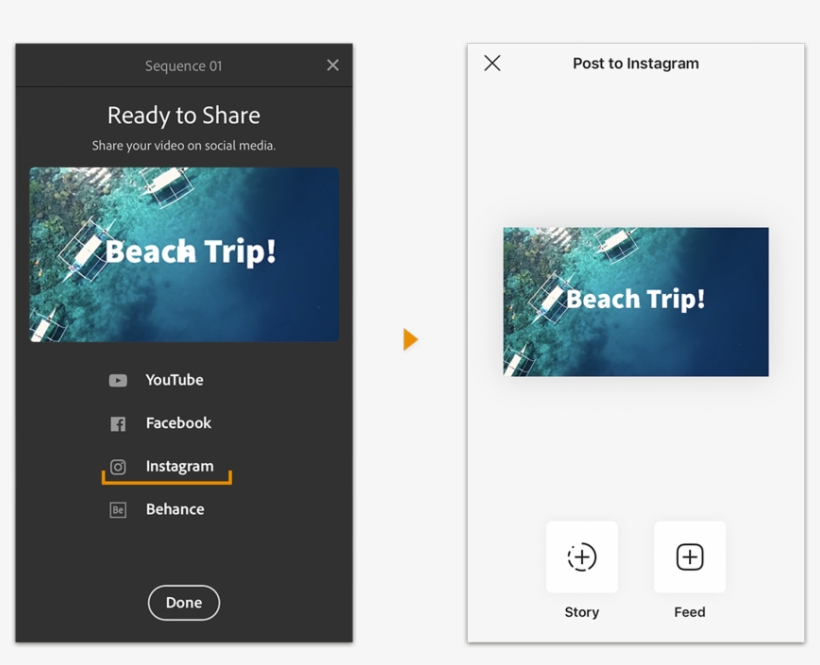The width and height of the screenshot is (820, 665).
Task: Click the Facebook icon in the share list
Action: point(118,423)
